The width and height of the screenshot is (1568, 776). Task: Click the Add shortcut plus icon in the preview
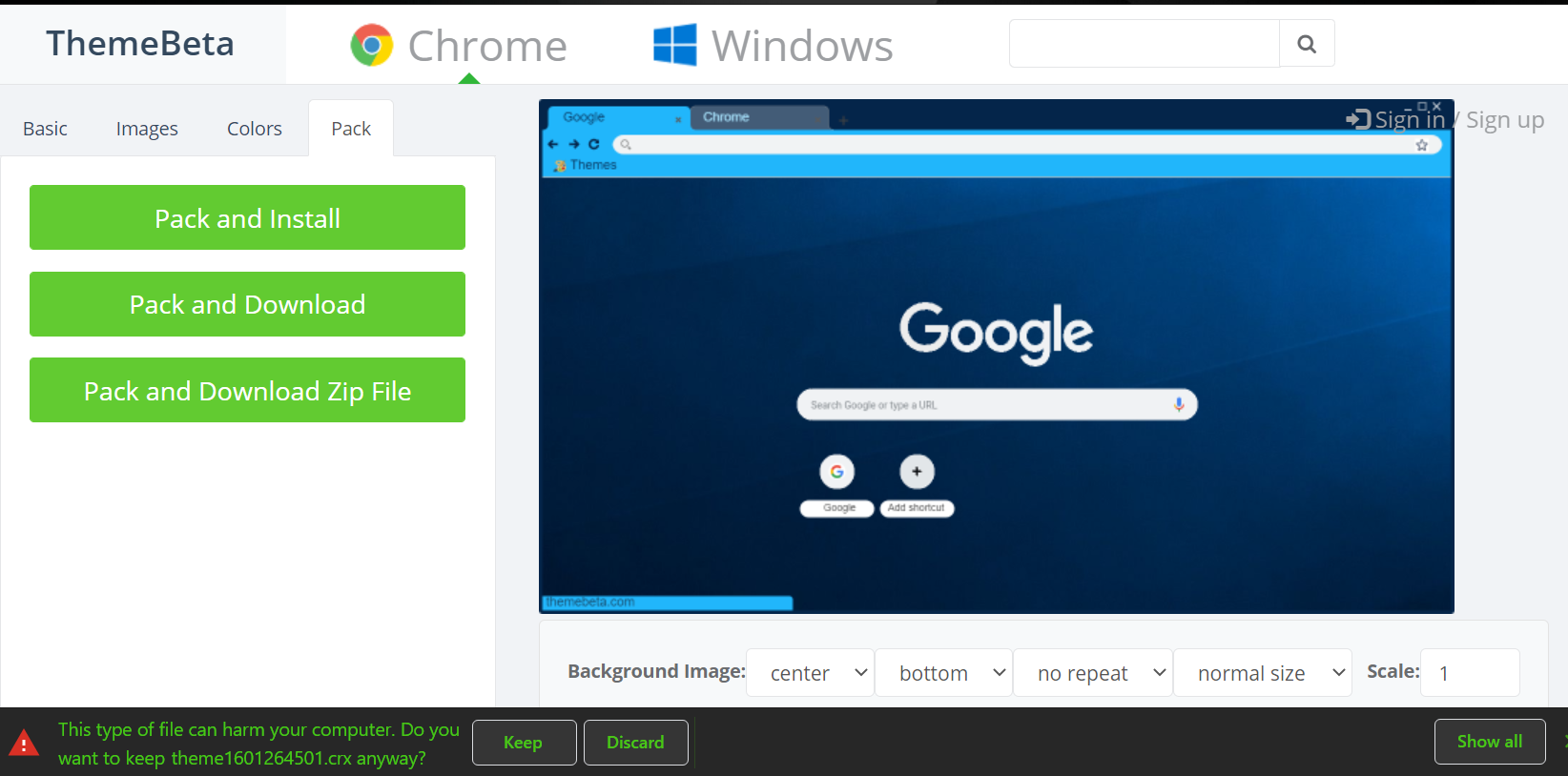pos(917,471)
